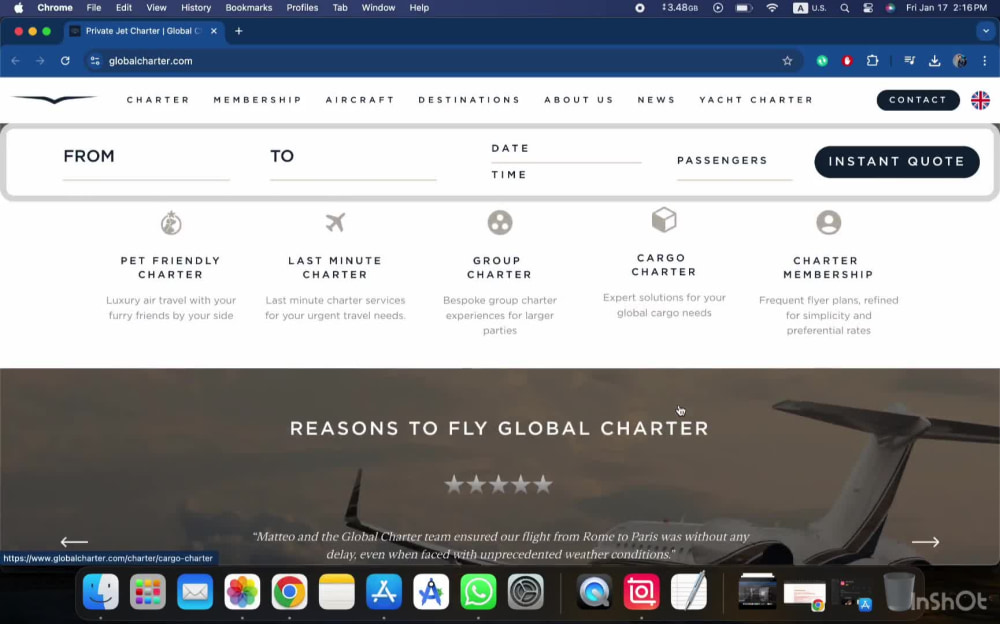Viewport: 1000px width, 624px height.
Task: Click the Charter Membership person icon
Action: pyautogui.click(x=828, y=223)
